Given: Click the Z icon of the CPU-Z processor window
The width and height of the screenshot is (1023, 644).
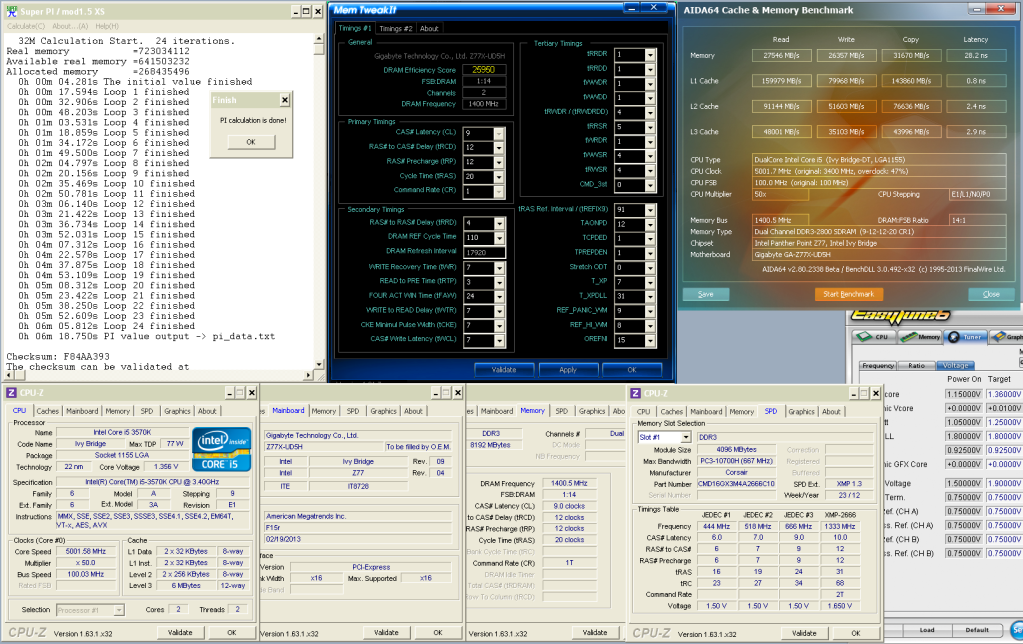Looking at the screenshot, I should coord(11,393).
